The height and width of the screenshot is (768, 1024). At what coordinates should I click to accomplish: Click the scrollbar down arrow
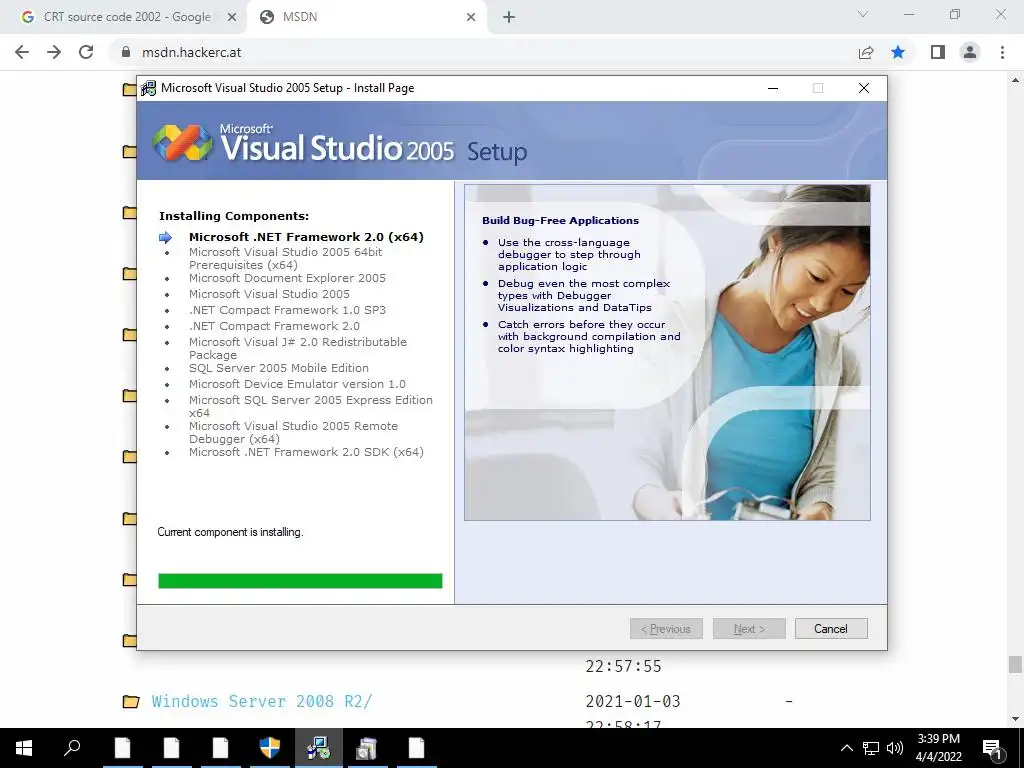pos(1015,719)
